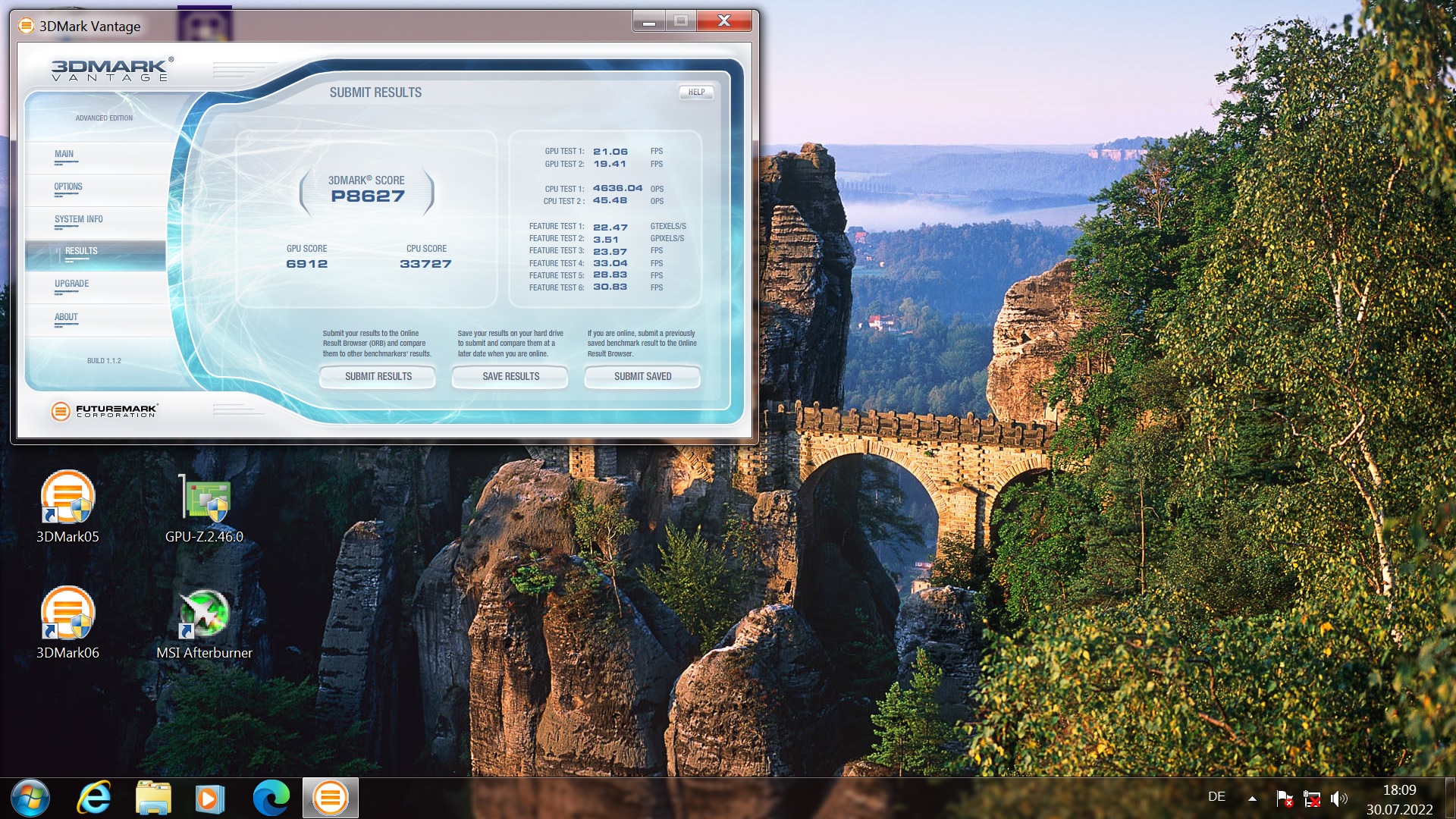
Task: Open the Options section
Action: (x=68, y=187)
